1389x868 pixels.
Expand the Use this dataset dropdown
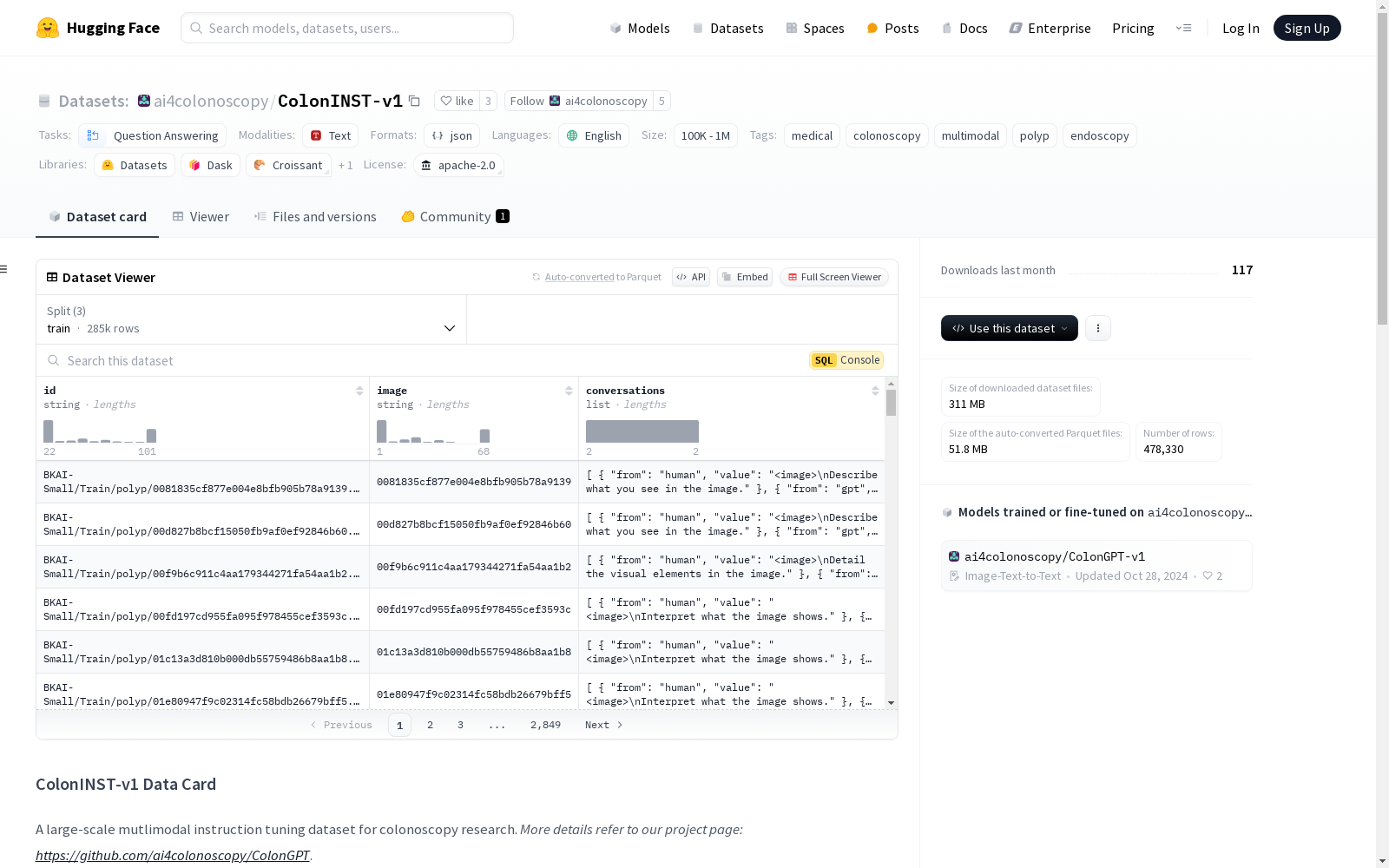(x=1010, y=328)
